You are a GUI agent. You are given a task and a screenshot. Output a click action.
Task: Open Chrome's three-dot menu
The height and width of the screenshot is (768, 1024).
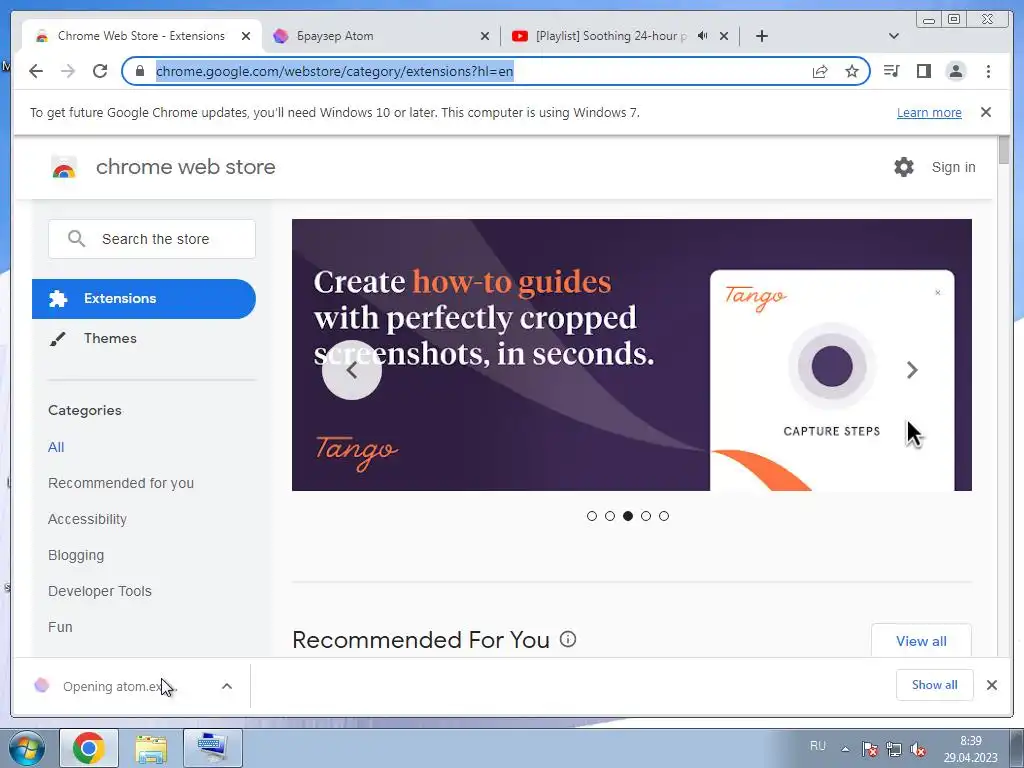(988, 71)
